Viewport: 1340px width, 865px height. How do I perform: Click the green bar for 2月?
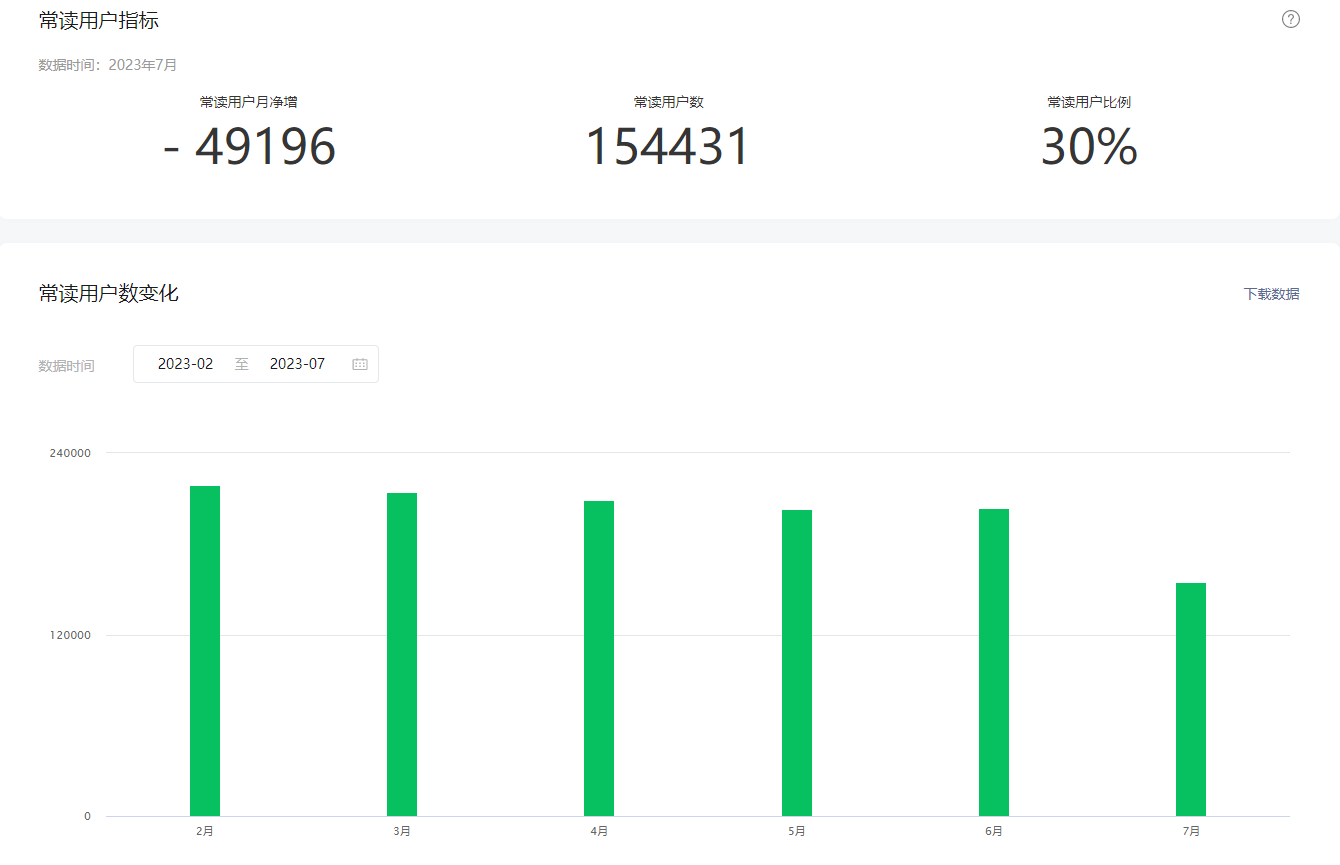coord(205,651)
